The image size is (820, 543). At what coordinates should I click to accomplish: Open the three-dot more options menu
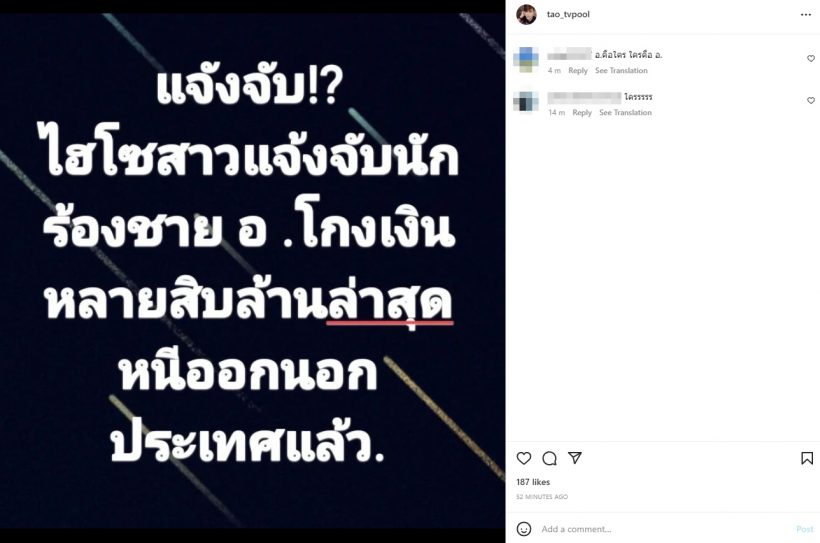pyautogui.click(x=806, y=15)
